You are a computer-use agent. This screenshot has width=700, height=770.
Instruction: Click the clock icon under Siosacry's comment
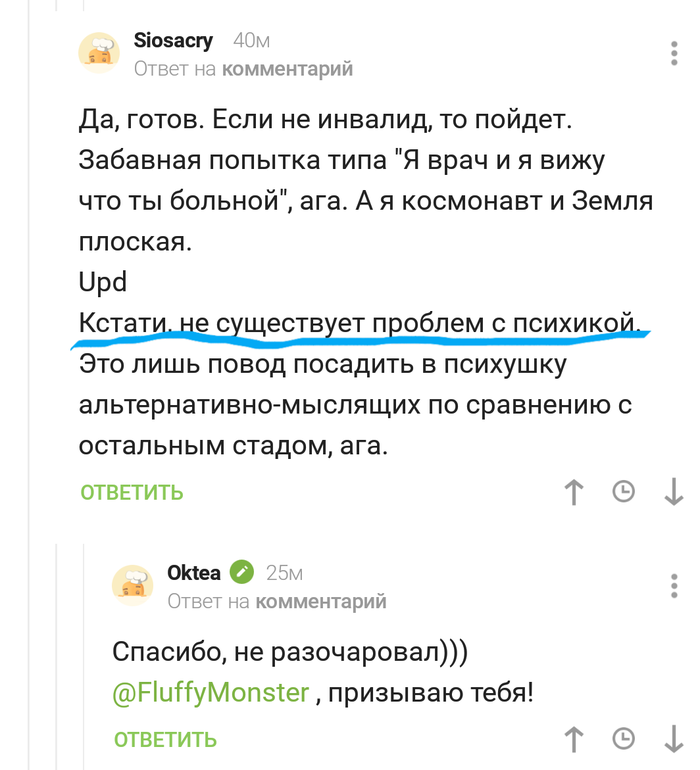point(624,492)
